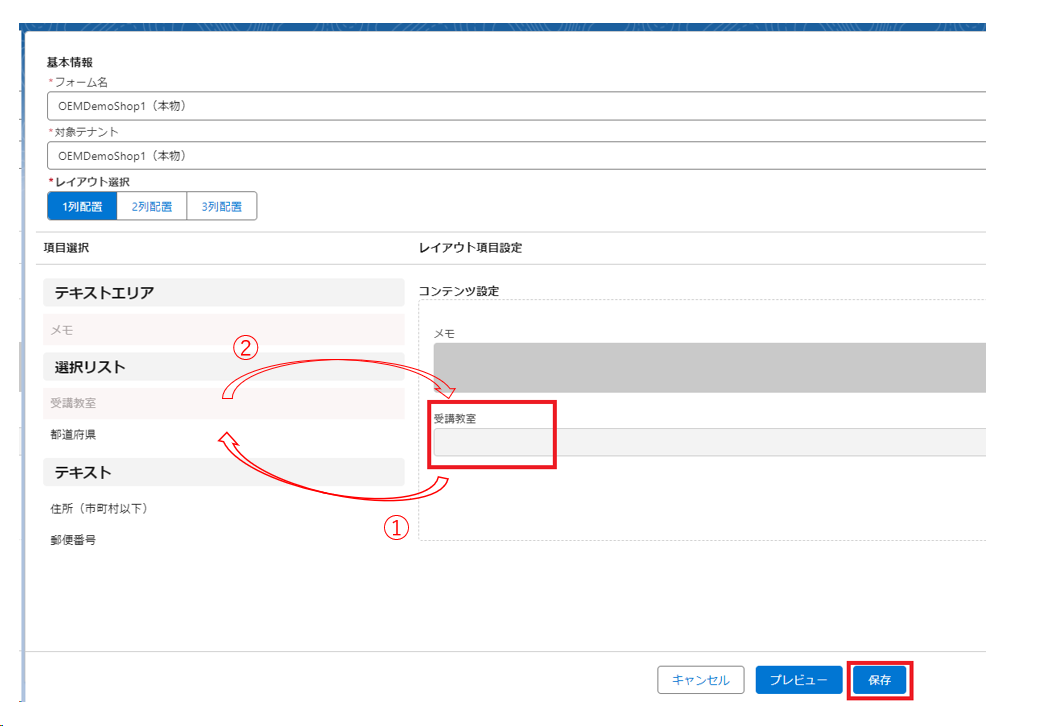Click the circled number 2 annotation marker
1050x726 pixels.
coord(245,347)
